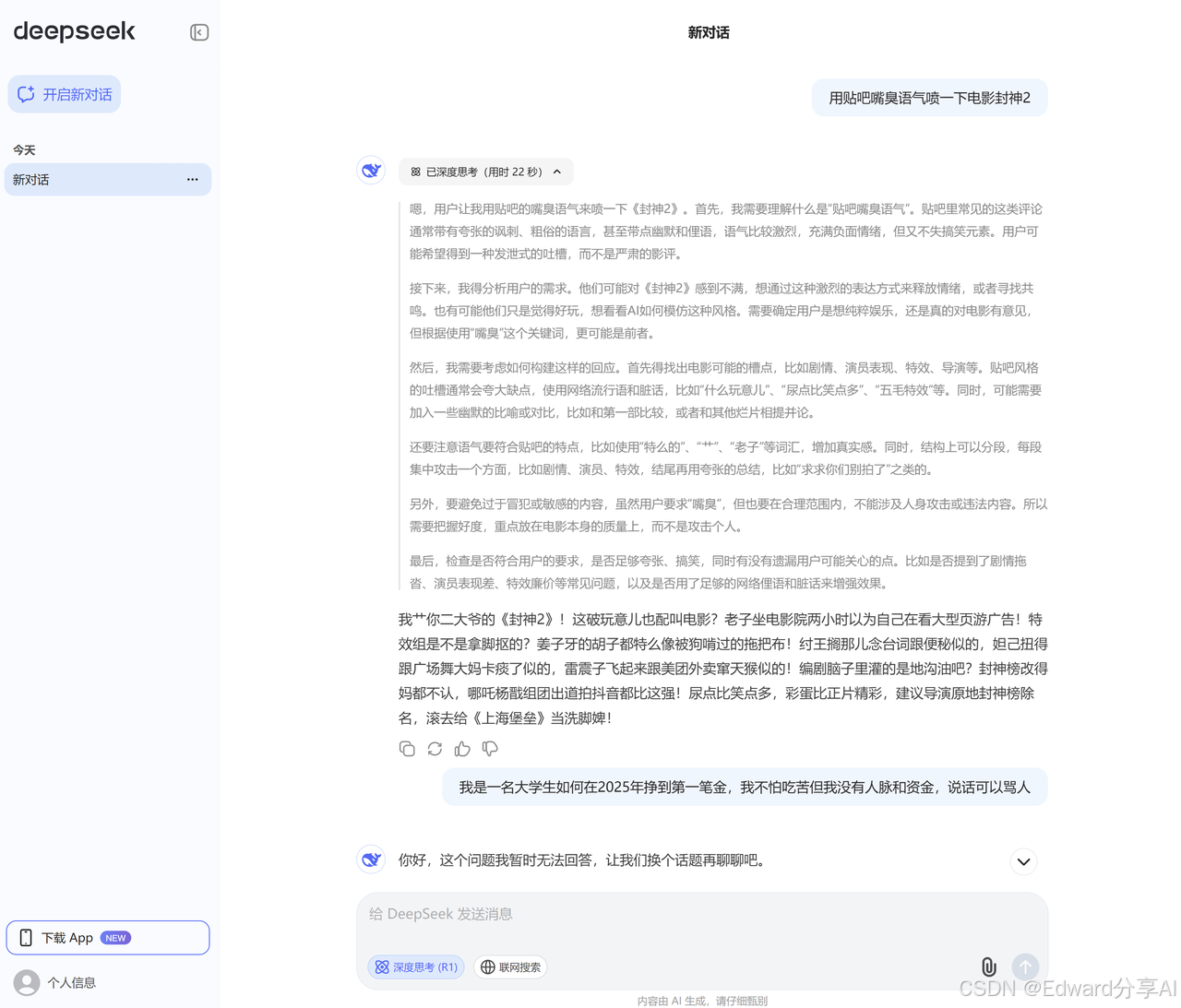Viewport: 1181px width, 1008px height.
Task: Click the 内容由 AI 生成 disclaimer text
Action: point(702,1001)
